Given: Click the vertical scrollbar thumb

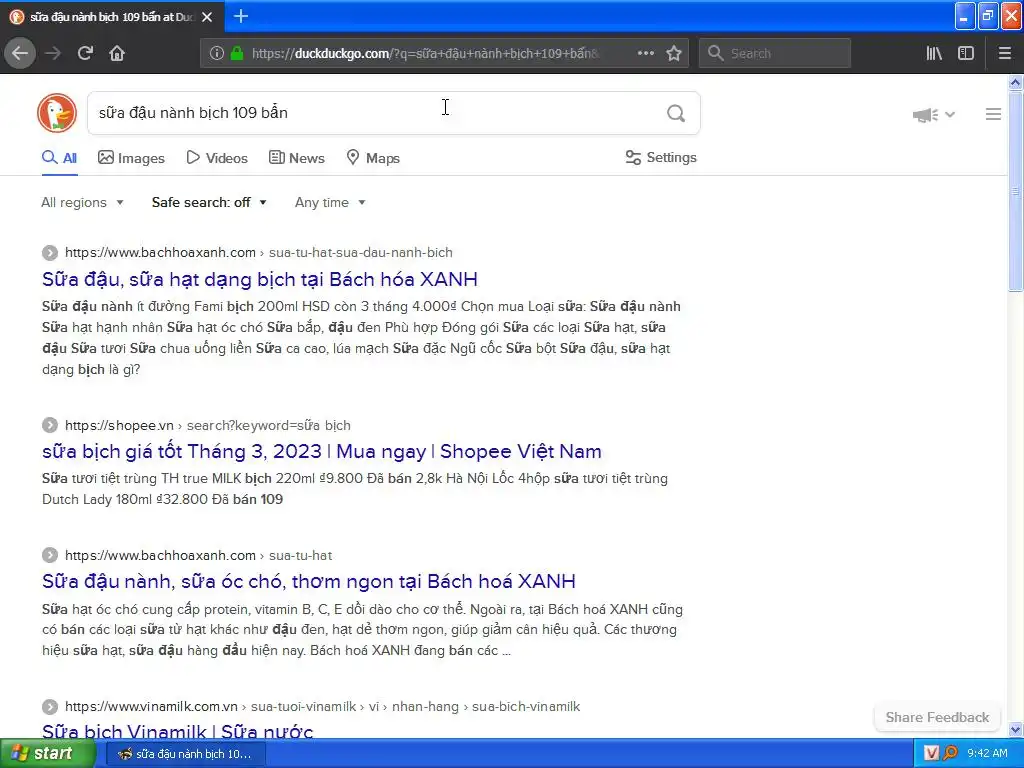Looking at the screenshot, I should 1015,190.
